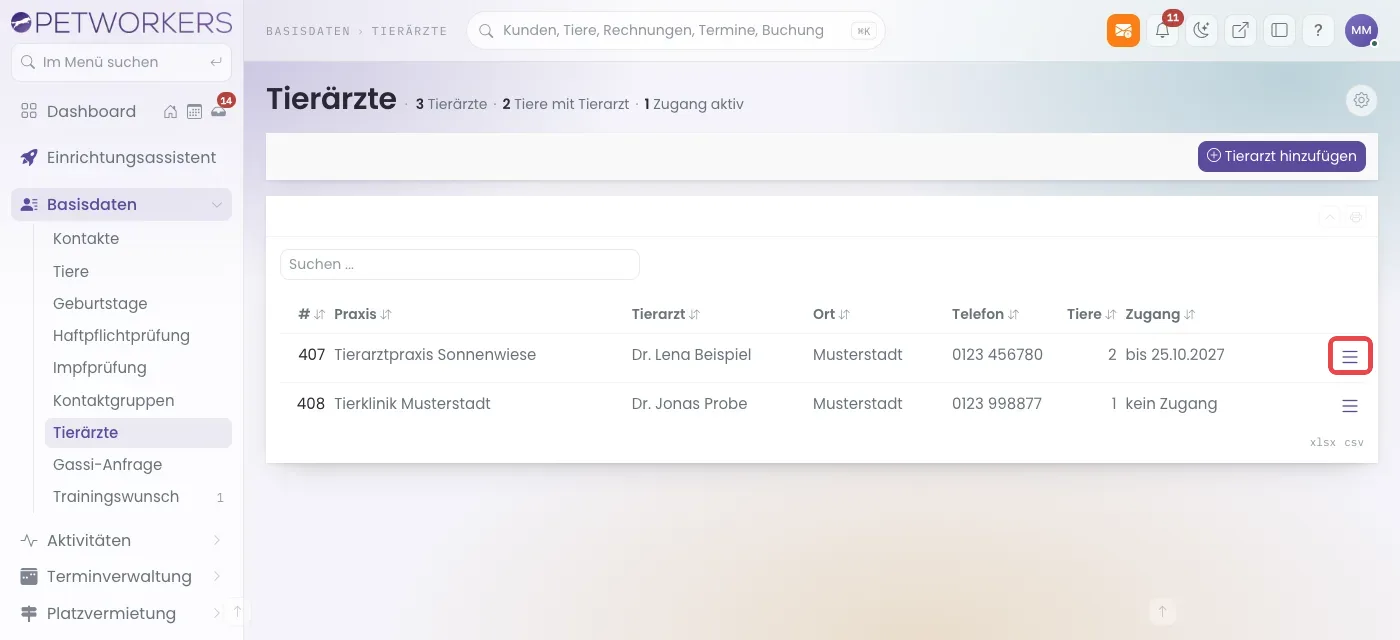Click the Suchen table filter field
This screenshot has width=1400, height=640.
point(460,264)
